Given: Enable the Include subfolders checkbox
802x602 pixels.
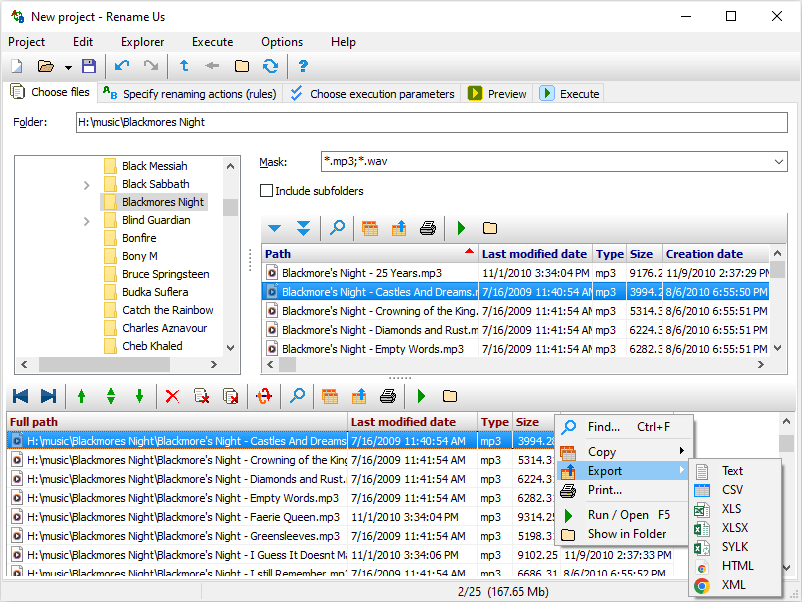Looking at the screenshot, I should 266,191.
